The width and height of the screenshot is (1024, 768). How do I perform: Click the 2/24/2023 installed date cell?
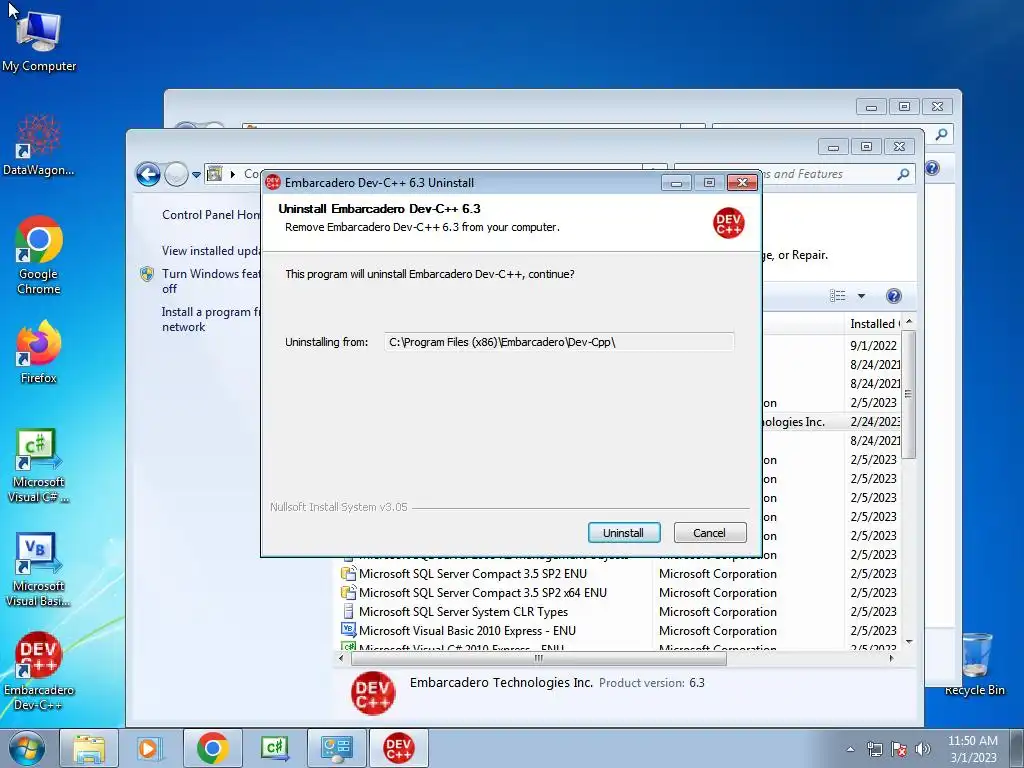coord(874,422)
